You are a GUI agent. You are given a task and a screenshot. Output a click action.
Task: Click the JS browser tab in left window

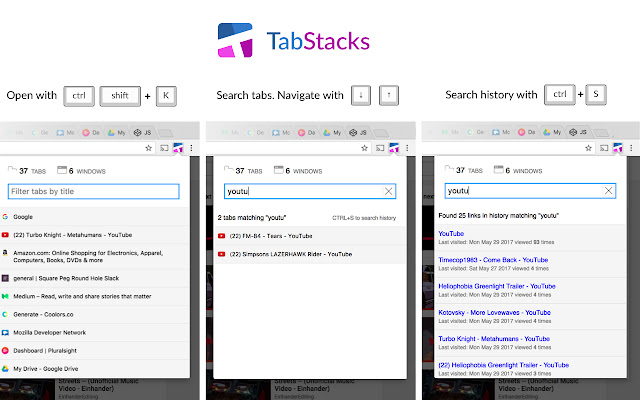143,133
